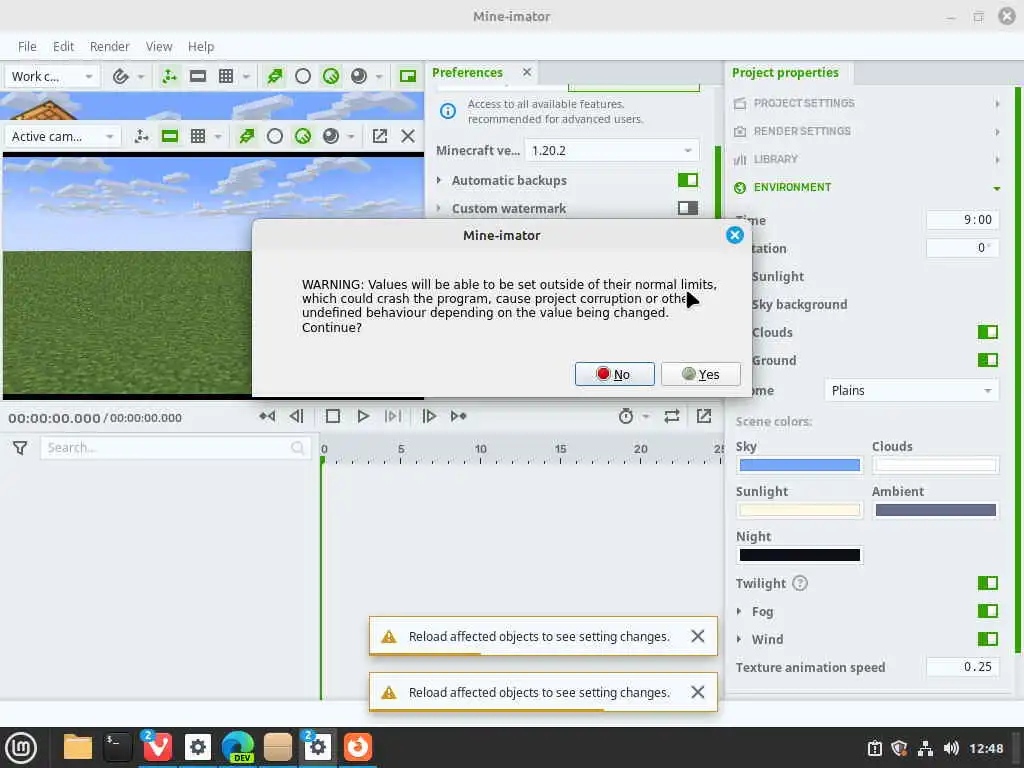1024x768 pixels.
Task: Open the Work camera dropdown
Action: tap(52, 76)
